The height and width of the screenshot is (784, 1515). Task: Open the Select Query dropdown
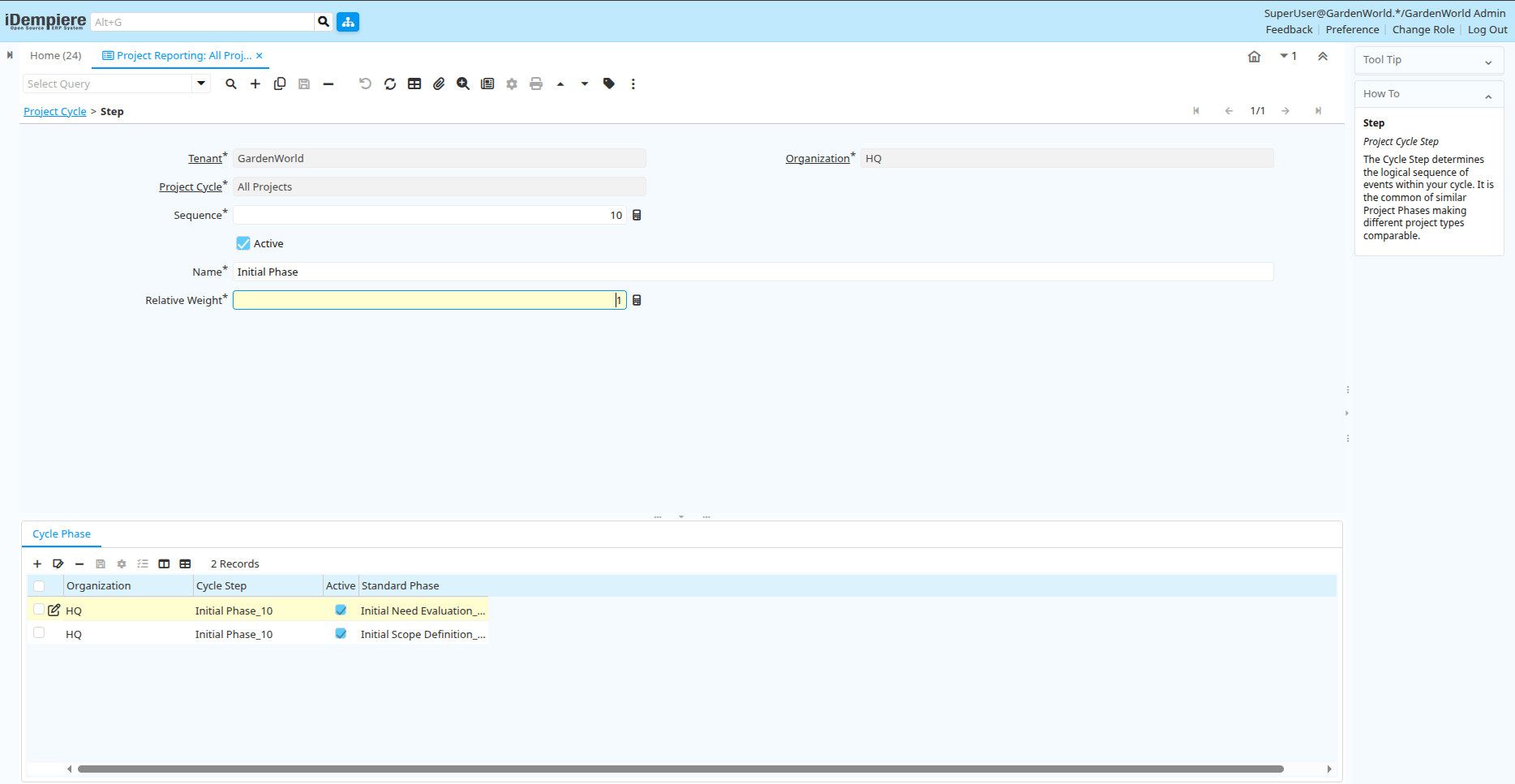coord(201,84)
